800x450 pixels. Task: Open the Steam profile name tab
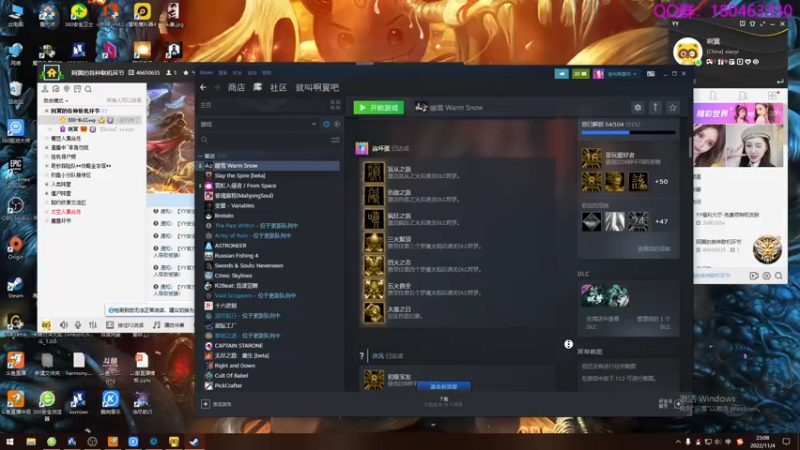pyautogui.click(x=317, y=88)
